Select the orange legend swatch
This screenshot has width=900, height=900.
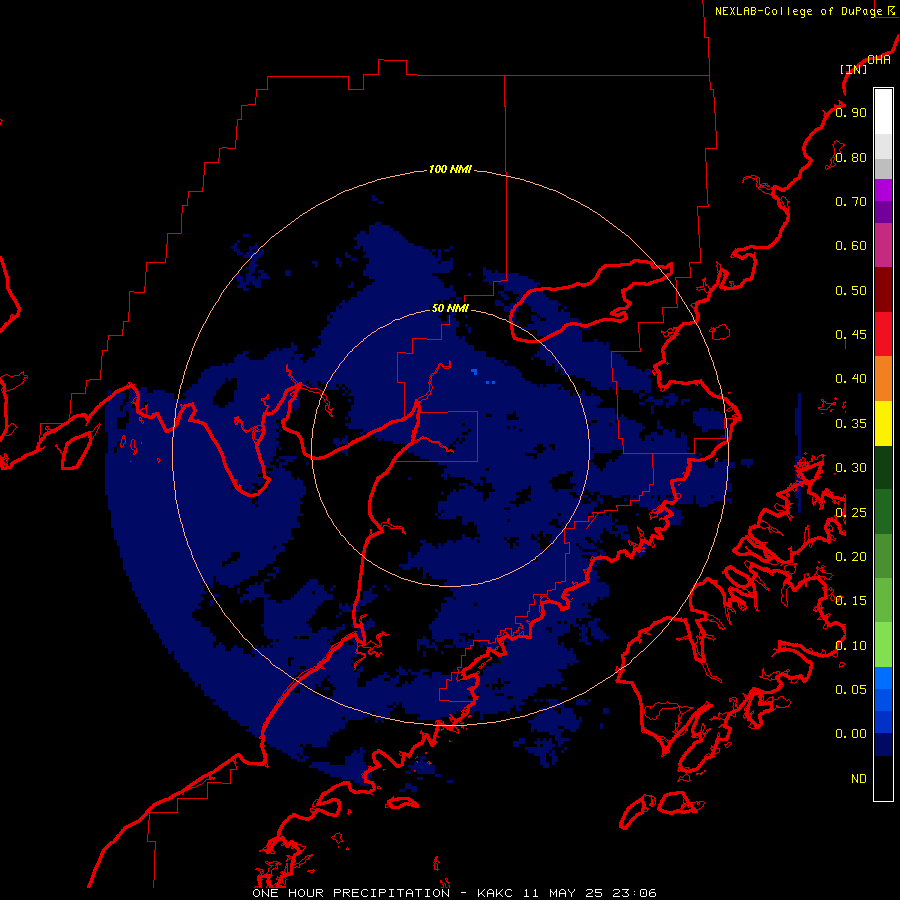pyautogui.click(x=883, y=379)
